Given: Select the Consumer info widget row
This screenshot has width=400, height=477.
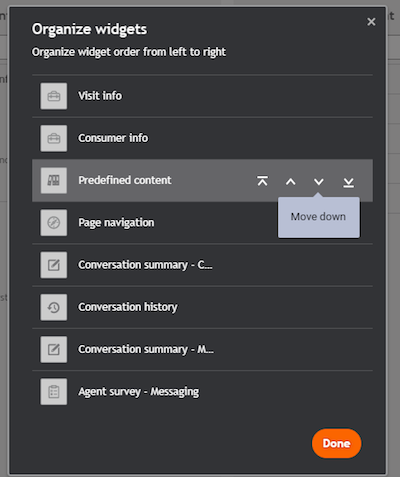Looking at the screenshot, I should [202, 138].
